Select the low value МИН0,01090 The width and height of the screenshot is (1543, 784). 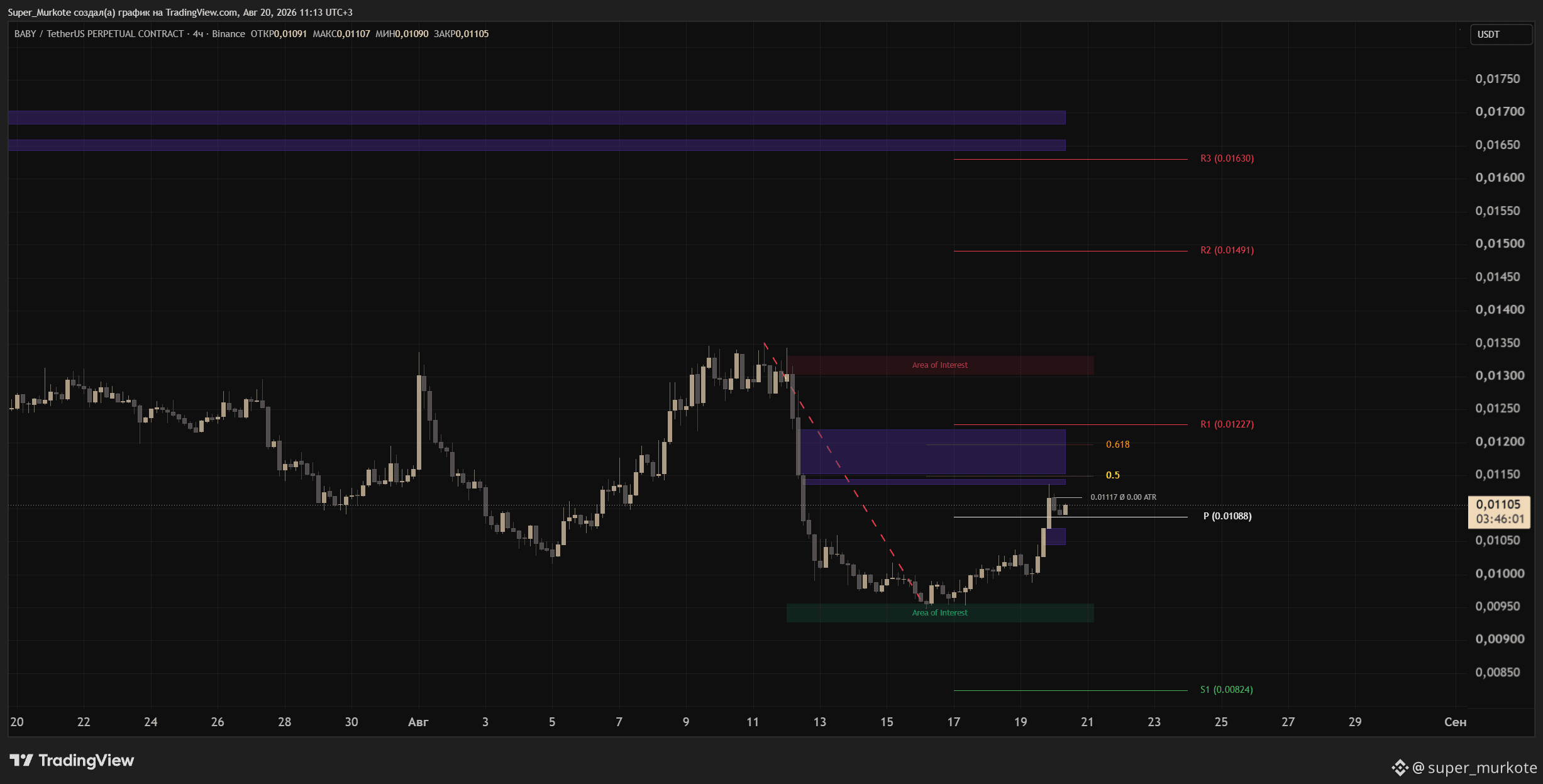click(402, 34)
